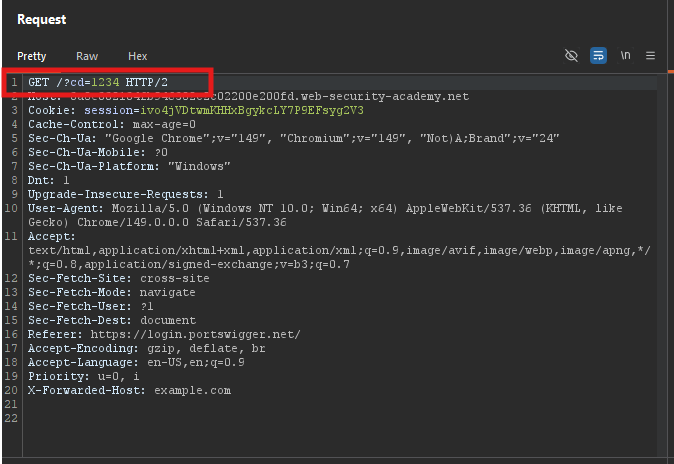The width and height of the screenshot is (674, 464).
Task: Click the Cookie session value text
Action: click(251, 111)
